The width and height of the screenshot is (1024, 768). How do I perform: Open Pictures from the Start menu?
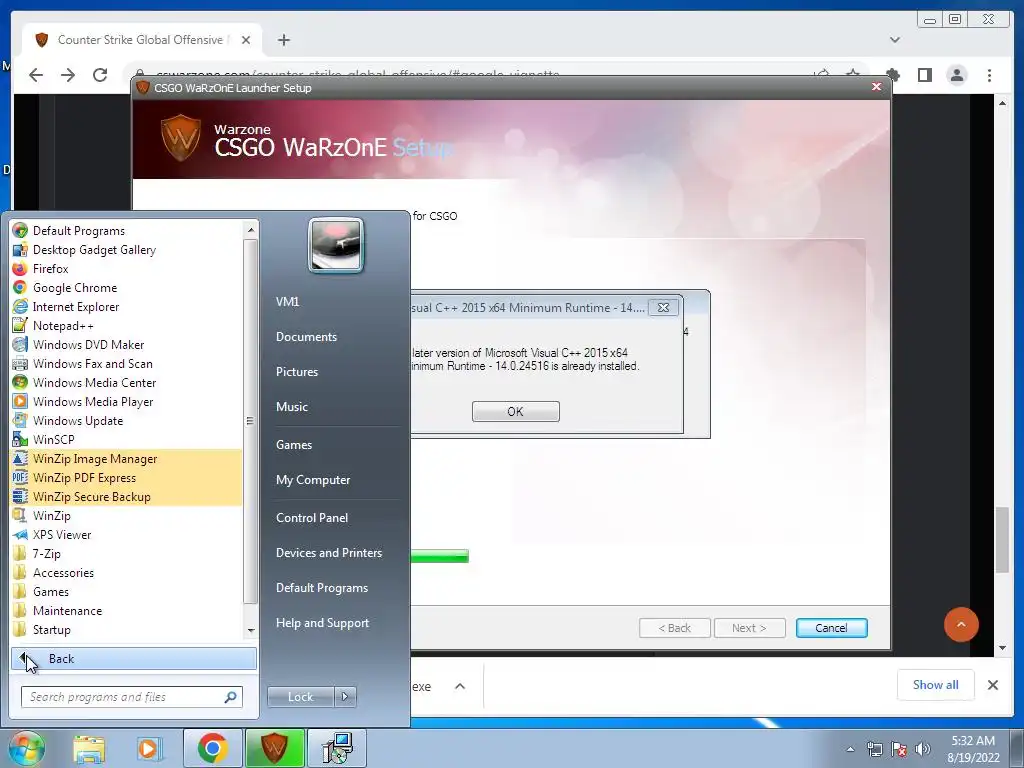tap(297, 372)
